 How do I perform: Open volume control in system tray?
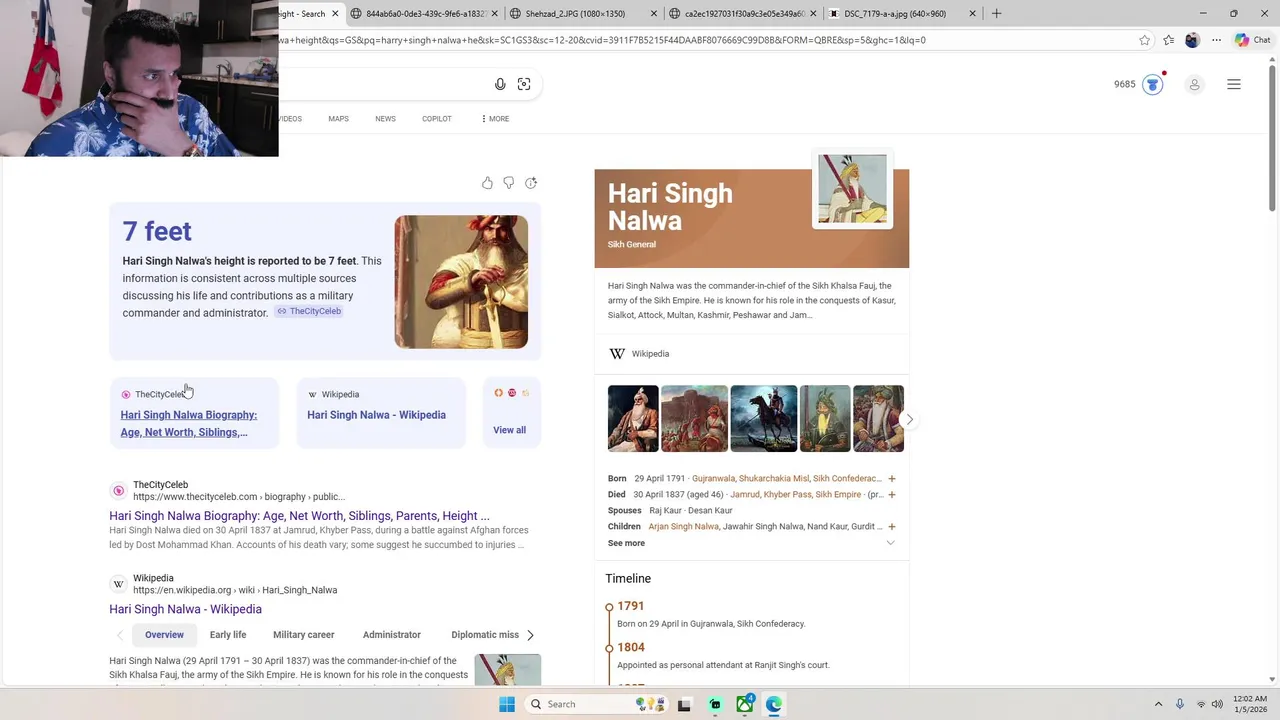point(1217,704)
